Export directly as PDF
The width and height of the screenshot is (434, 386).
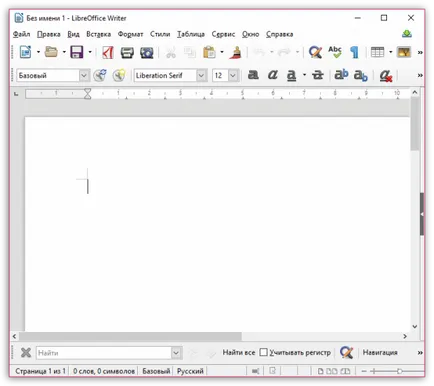pos(107,52)
